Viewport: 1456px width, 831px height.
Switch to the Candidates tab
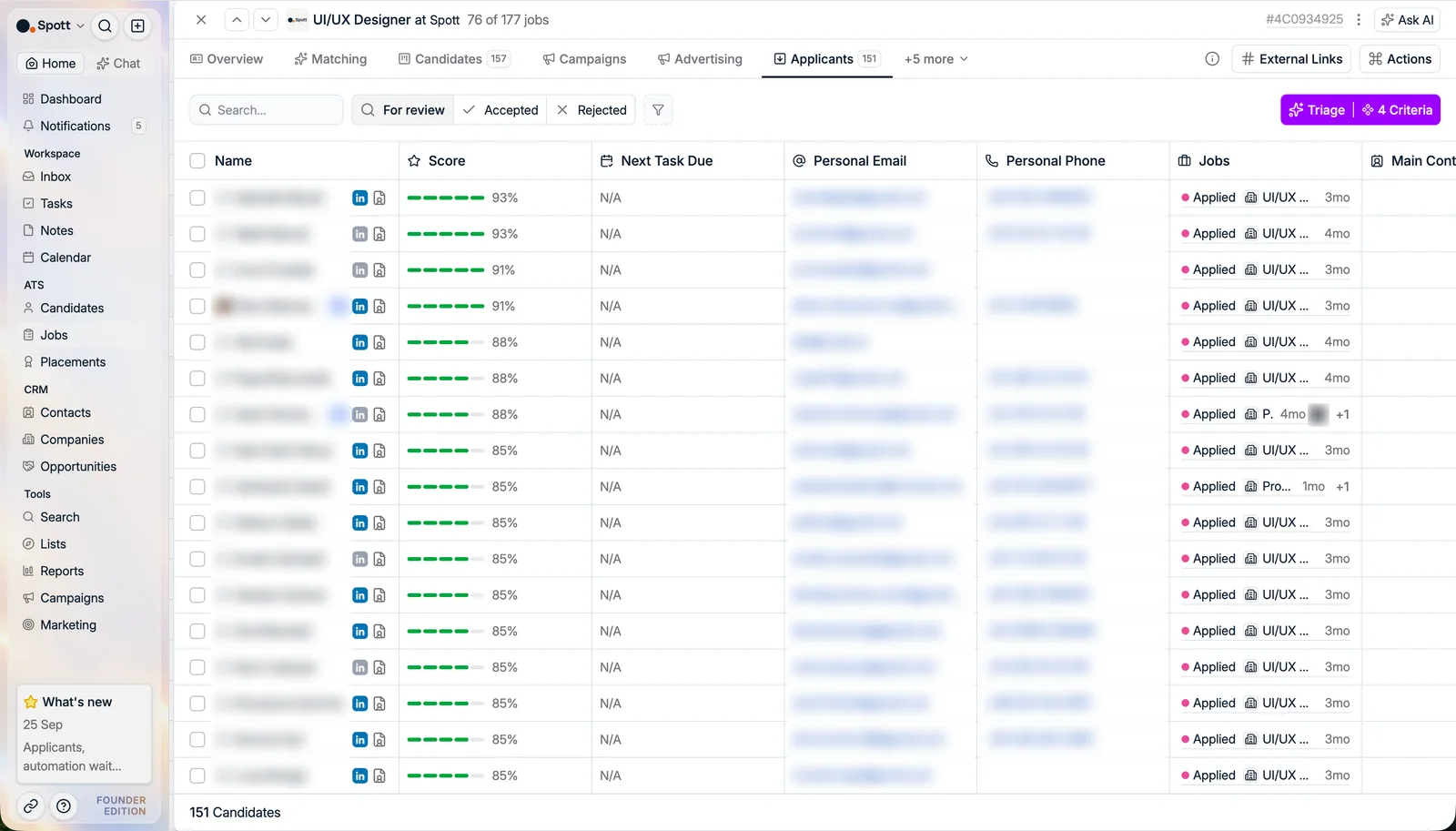[x=454, y=59]
